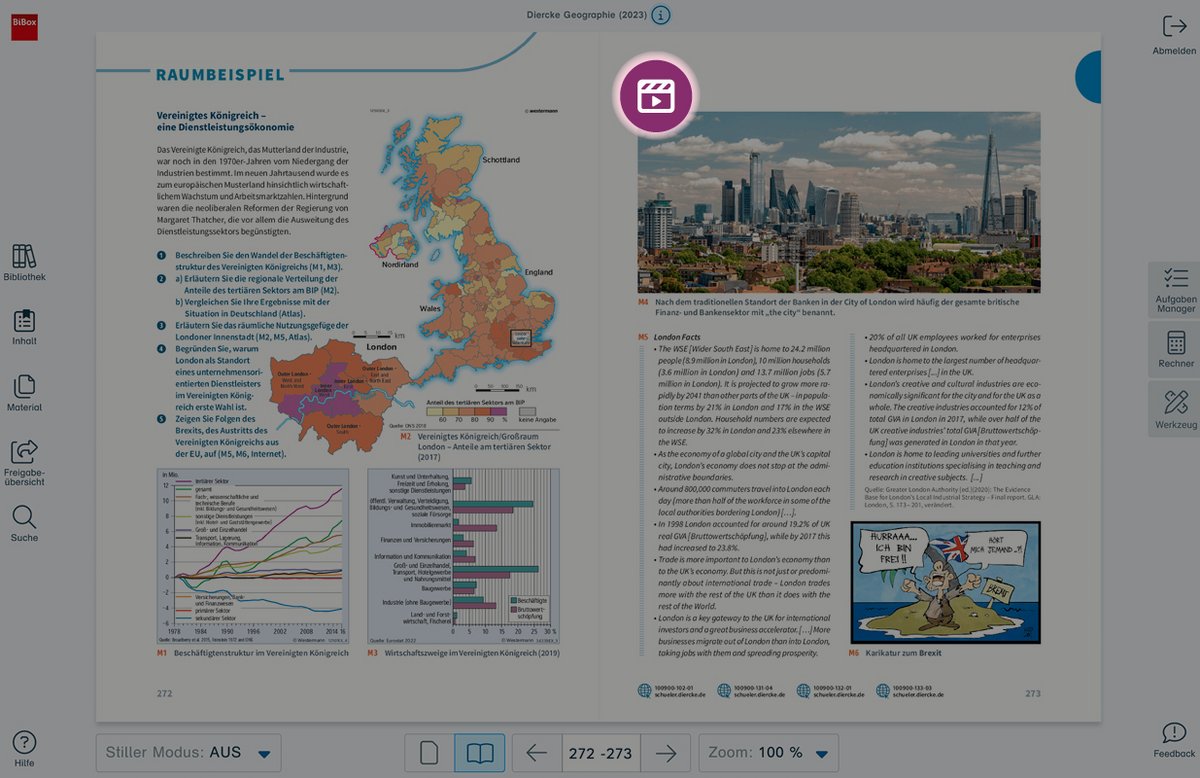Click page number 272 on the page
The height and width of the screenshot is (778, 1200).
pos(164,693)
